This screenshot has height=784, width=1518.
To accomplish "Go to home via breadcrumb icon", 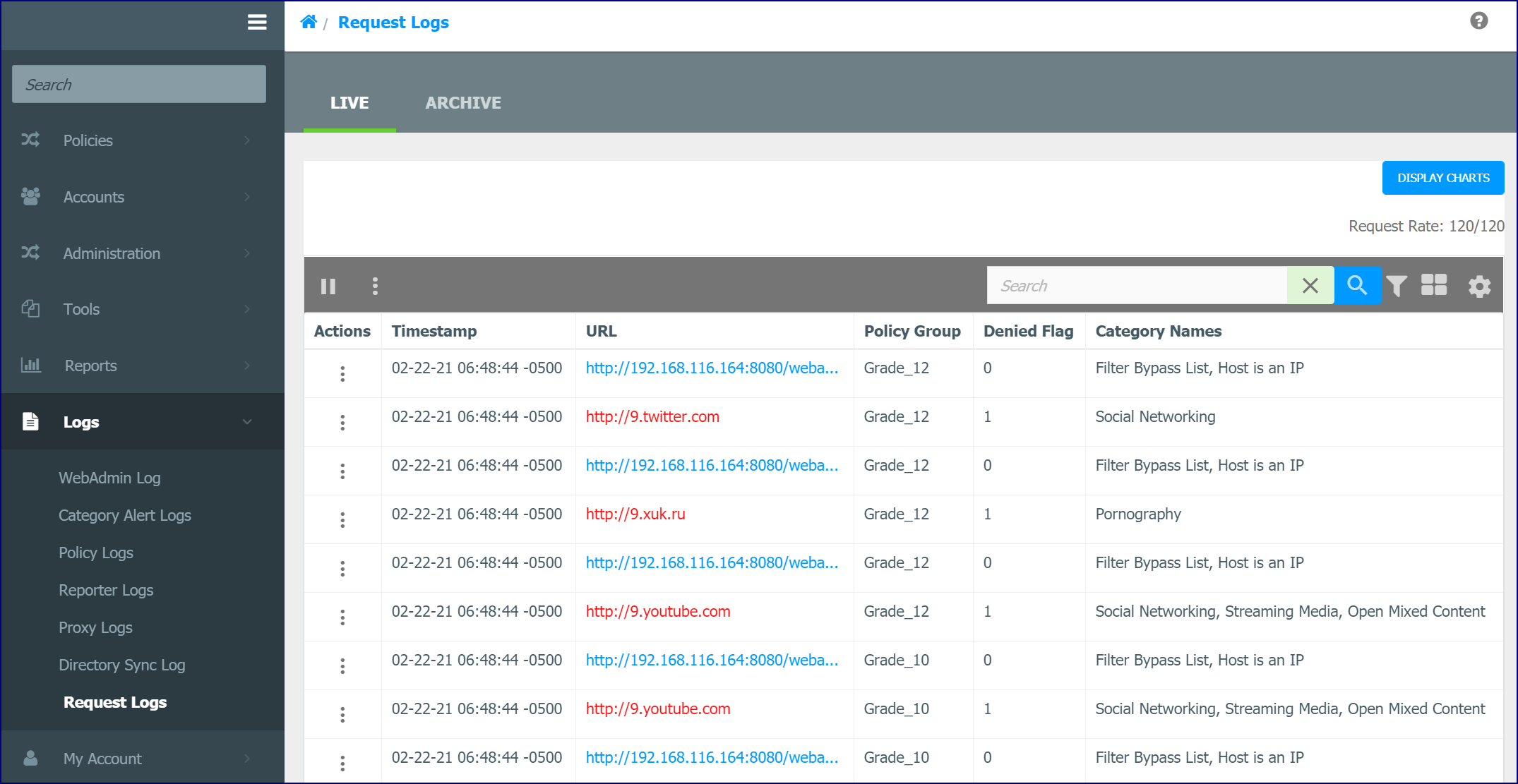I will coord(309,22).
